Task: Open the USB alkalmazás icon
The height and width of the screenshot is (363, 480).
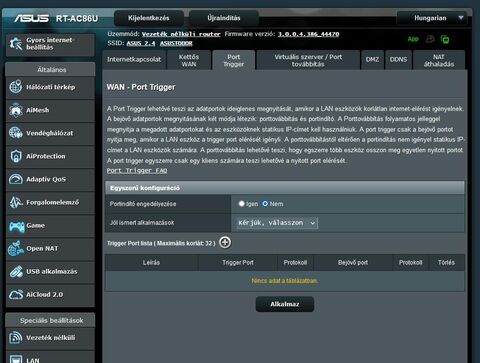Action: [x=16, y=271]
